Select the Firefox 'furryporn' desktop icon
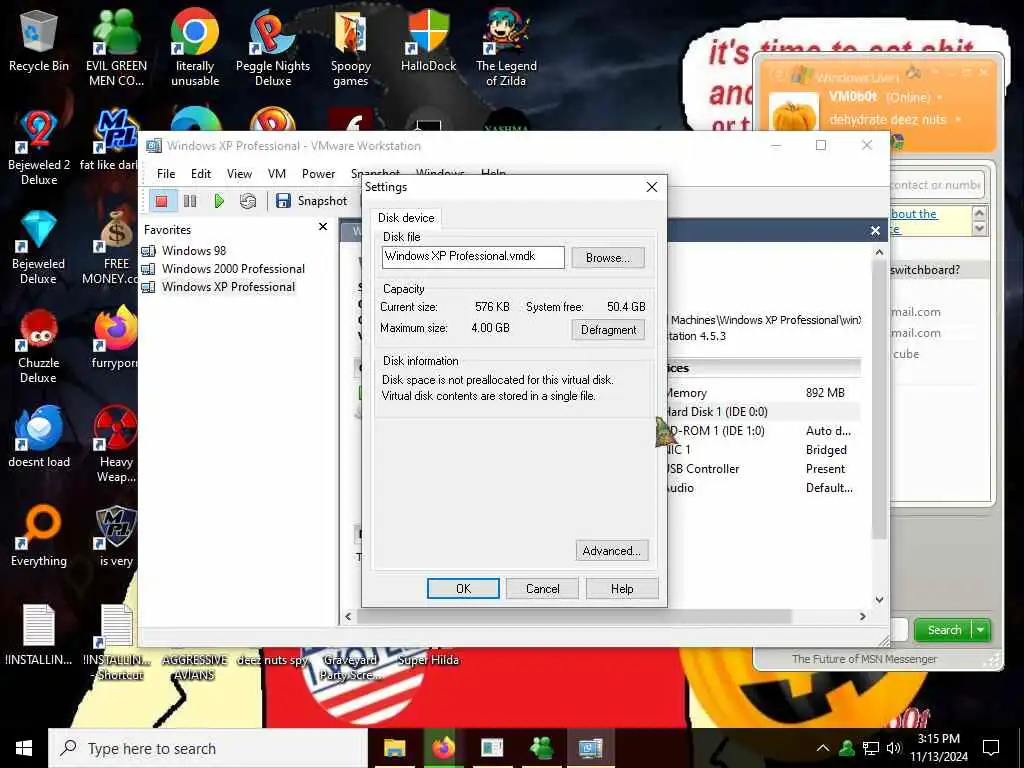The image size is (1024, 768). [115, 338]
